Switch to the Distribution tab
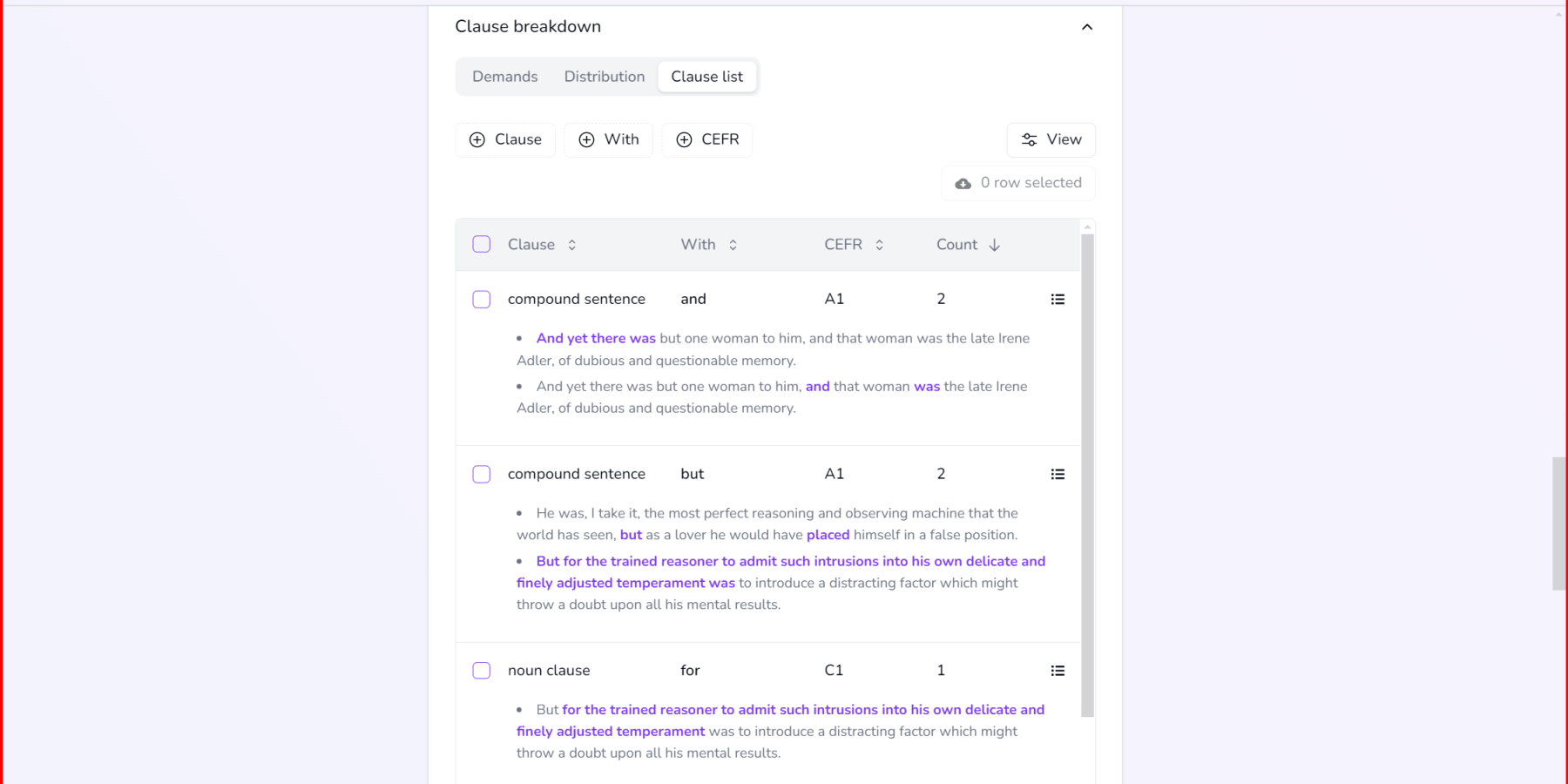 pos(605,77)
